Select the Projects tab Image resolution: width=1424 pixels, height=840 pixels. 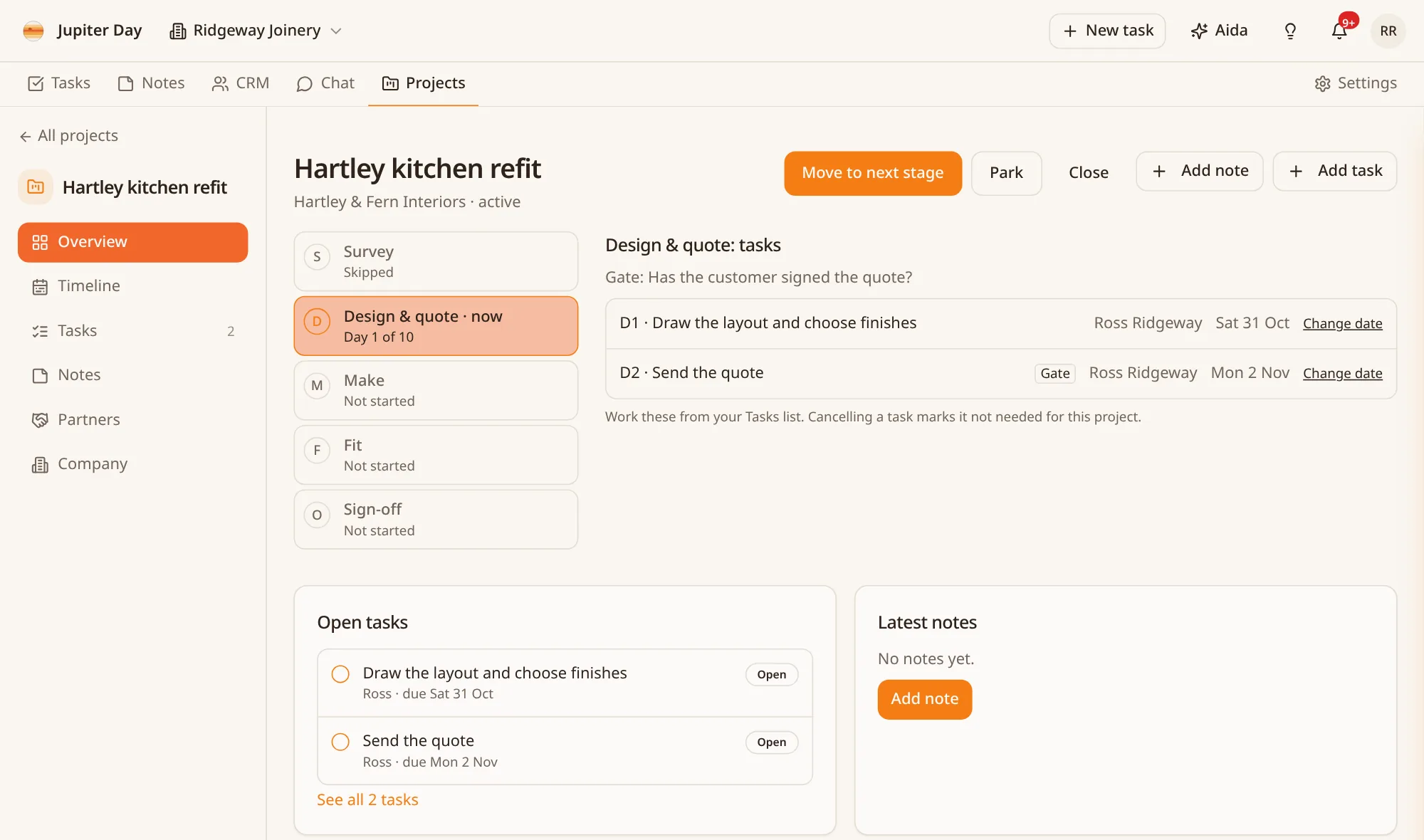coord(423,83)
